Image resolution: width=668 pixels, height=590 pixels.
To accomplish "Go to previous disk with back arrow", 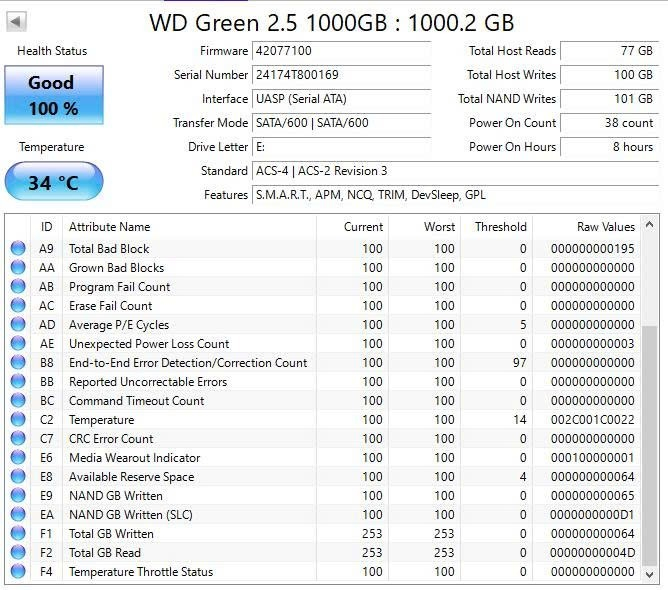I will click(x=17, y=21).
